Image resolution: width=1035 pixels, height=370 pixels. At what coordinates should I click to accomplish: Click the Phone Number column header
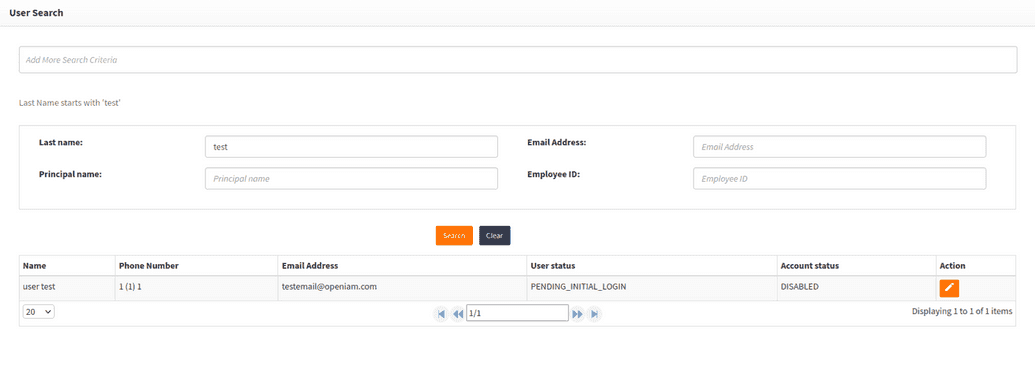(197, 266)
